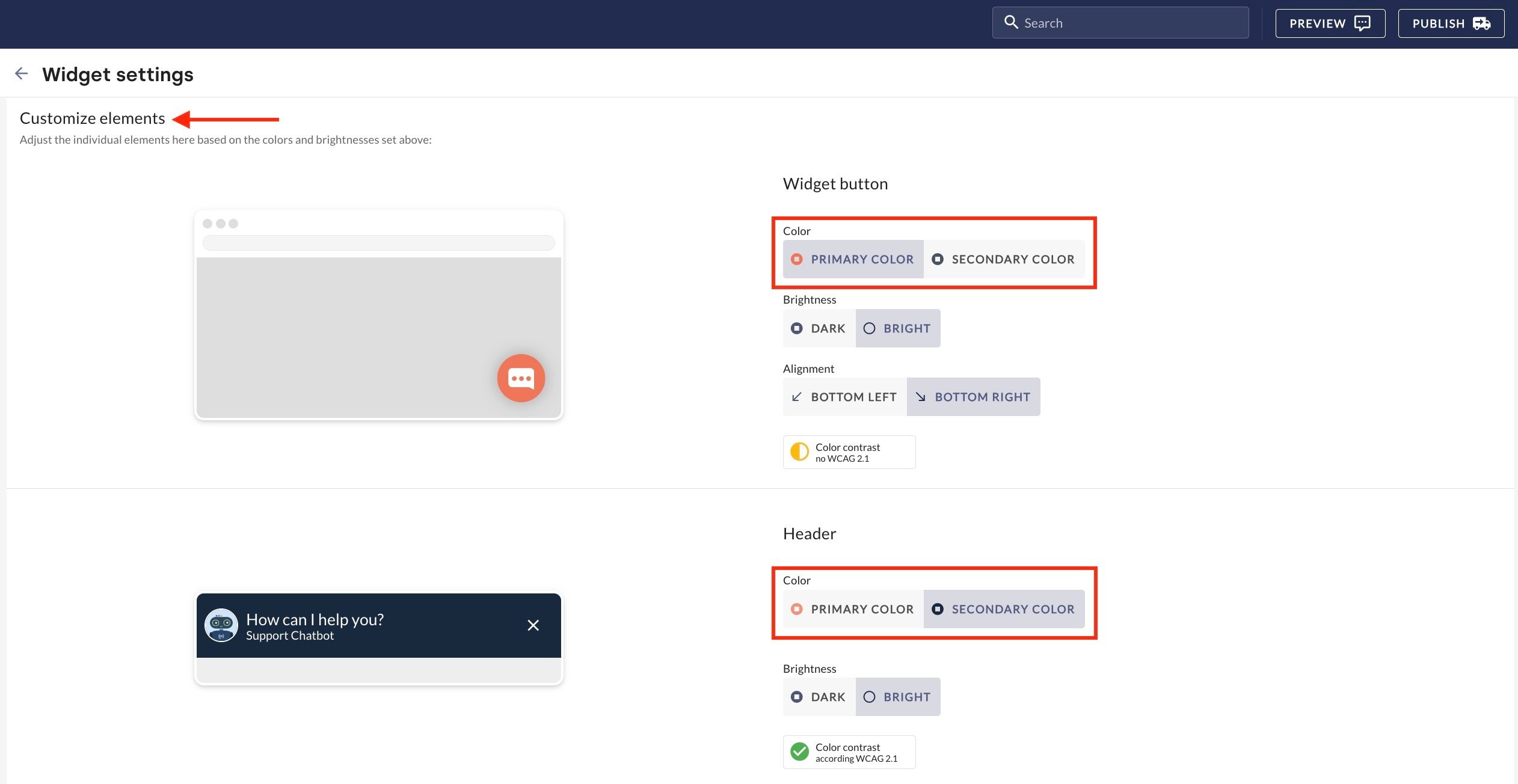Click the Preview button

pos(1330,23)
